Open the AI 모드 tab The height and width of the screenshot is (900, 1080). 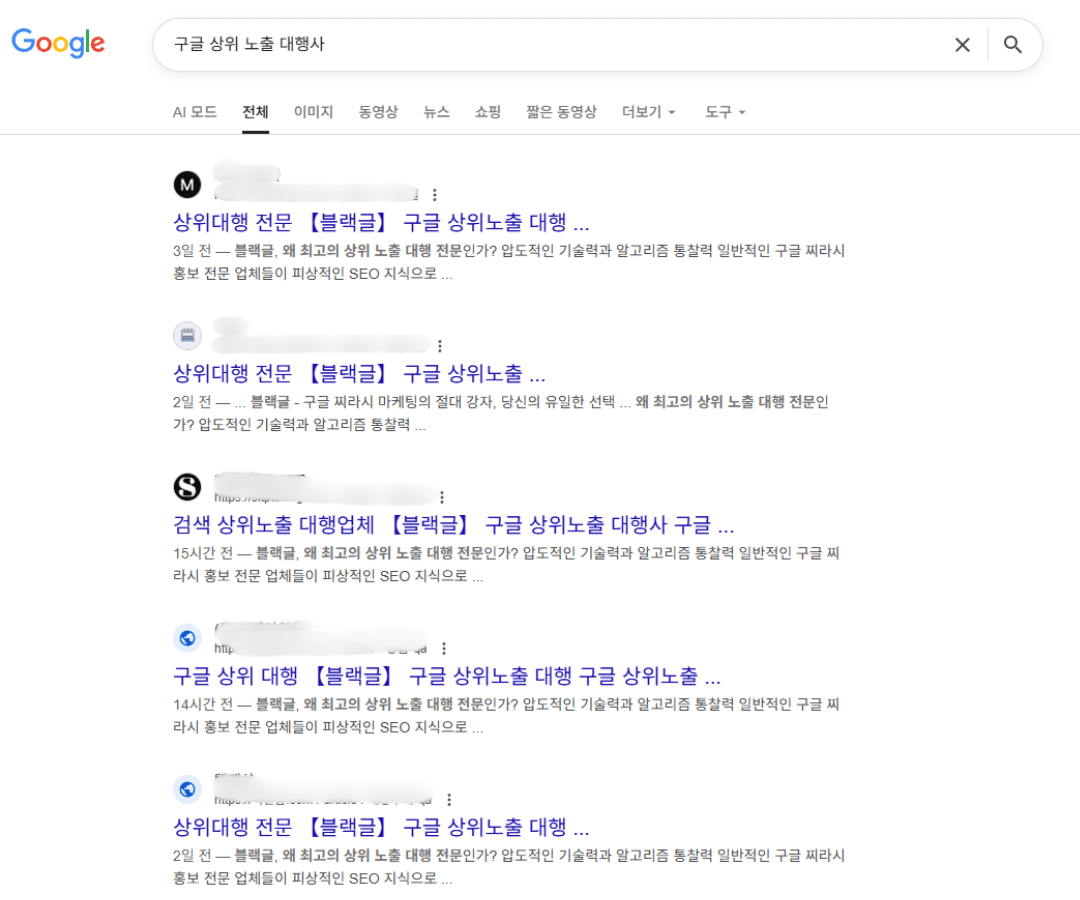click(196, 112)
